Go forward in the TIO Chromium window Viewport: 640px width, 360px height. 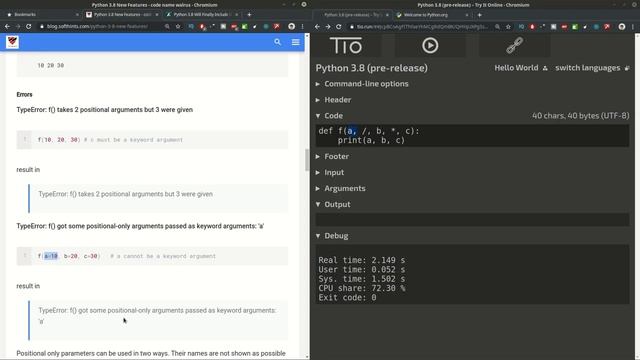[x=328, y=27]
